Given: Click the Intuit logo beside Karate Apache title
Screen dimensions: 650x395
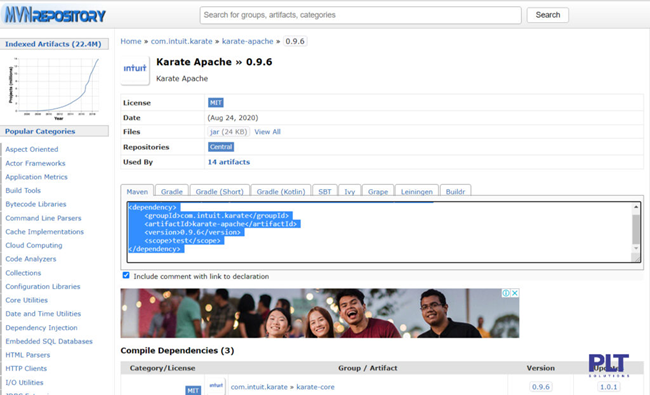Looking at the screenshot, I should [135, 70].
